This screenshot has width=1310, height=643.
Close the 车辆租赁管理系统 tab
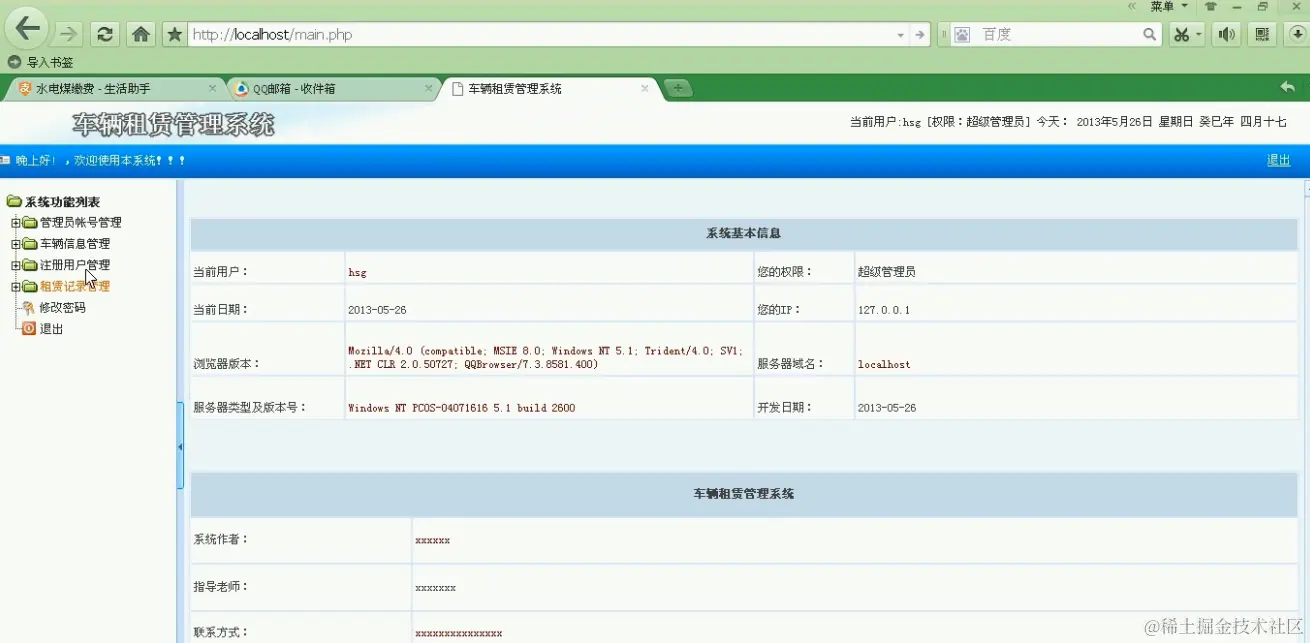click(645, 88)
